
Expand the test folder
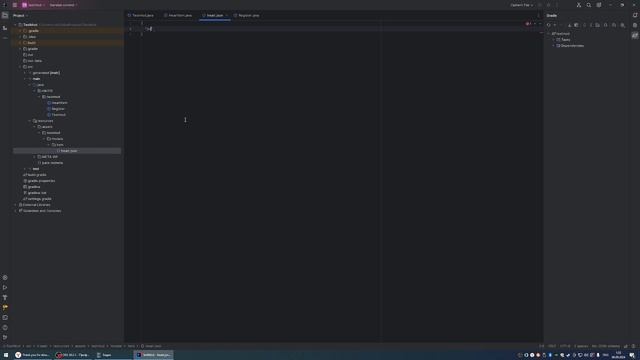(25, 169)
